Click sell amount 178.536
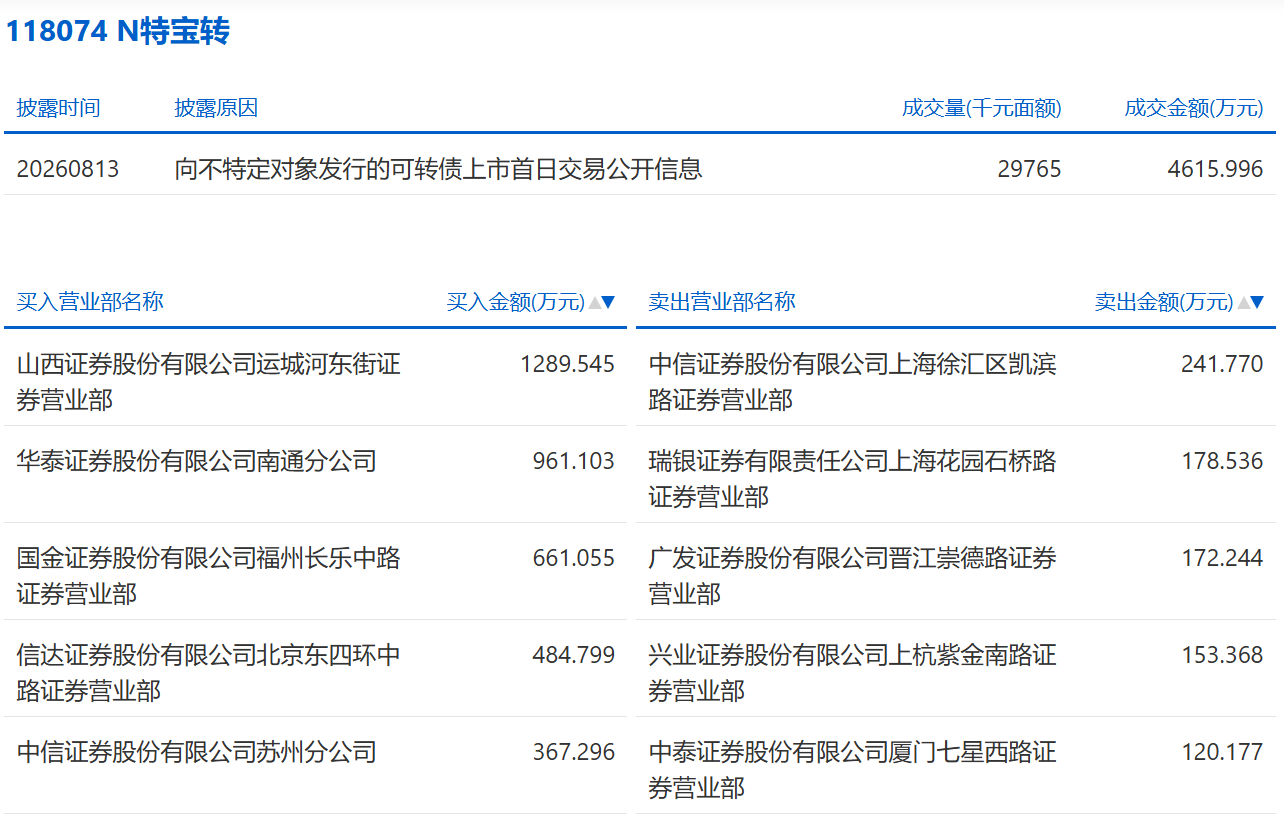The width and height of the screenshot is (1284, 822). (1222, 461)
